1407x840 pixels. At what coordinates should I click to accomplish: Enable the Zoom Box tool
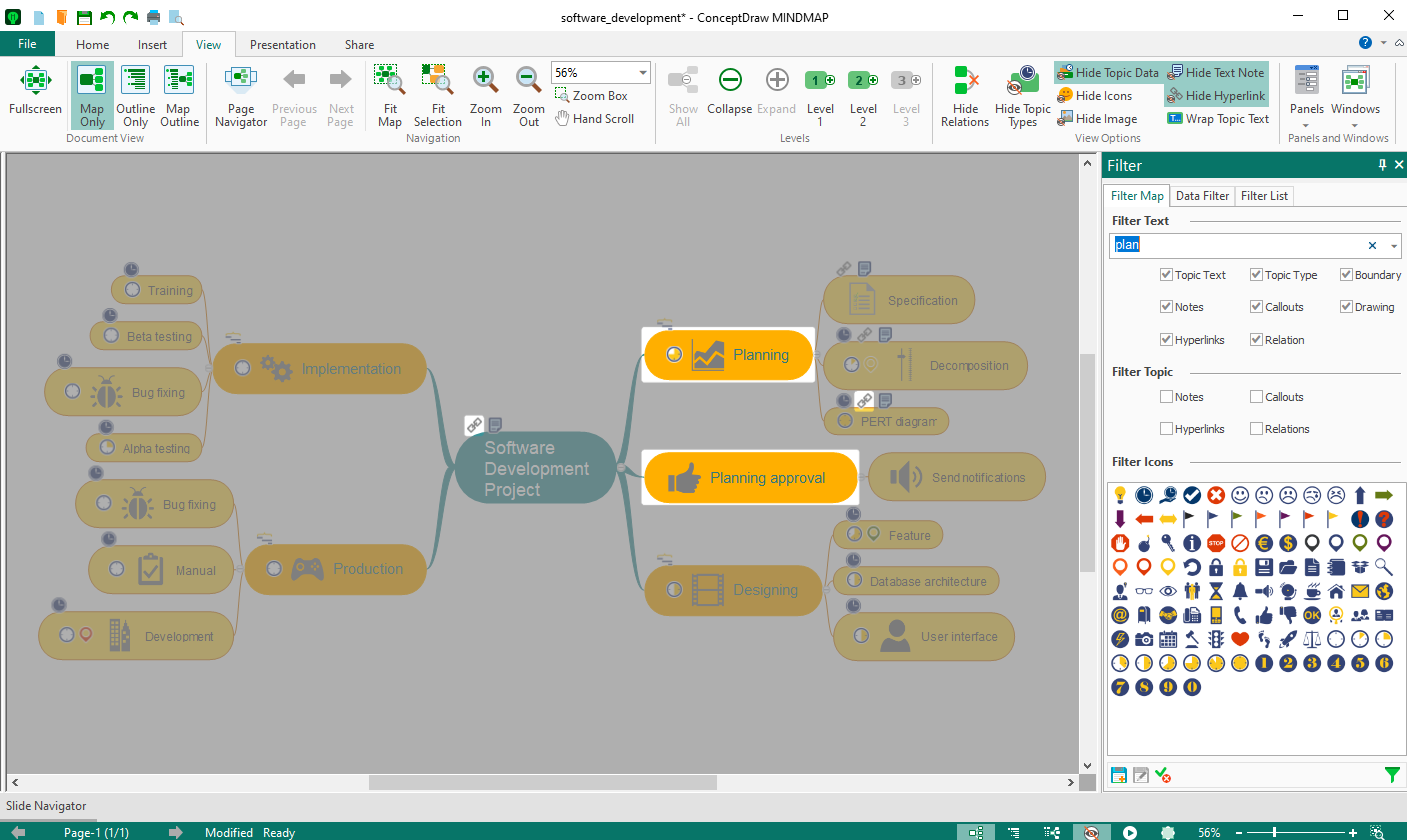click(591, 96)
